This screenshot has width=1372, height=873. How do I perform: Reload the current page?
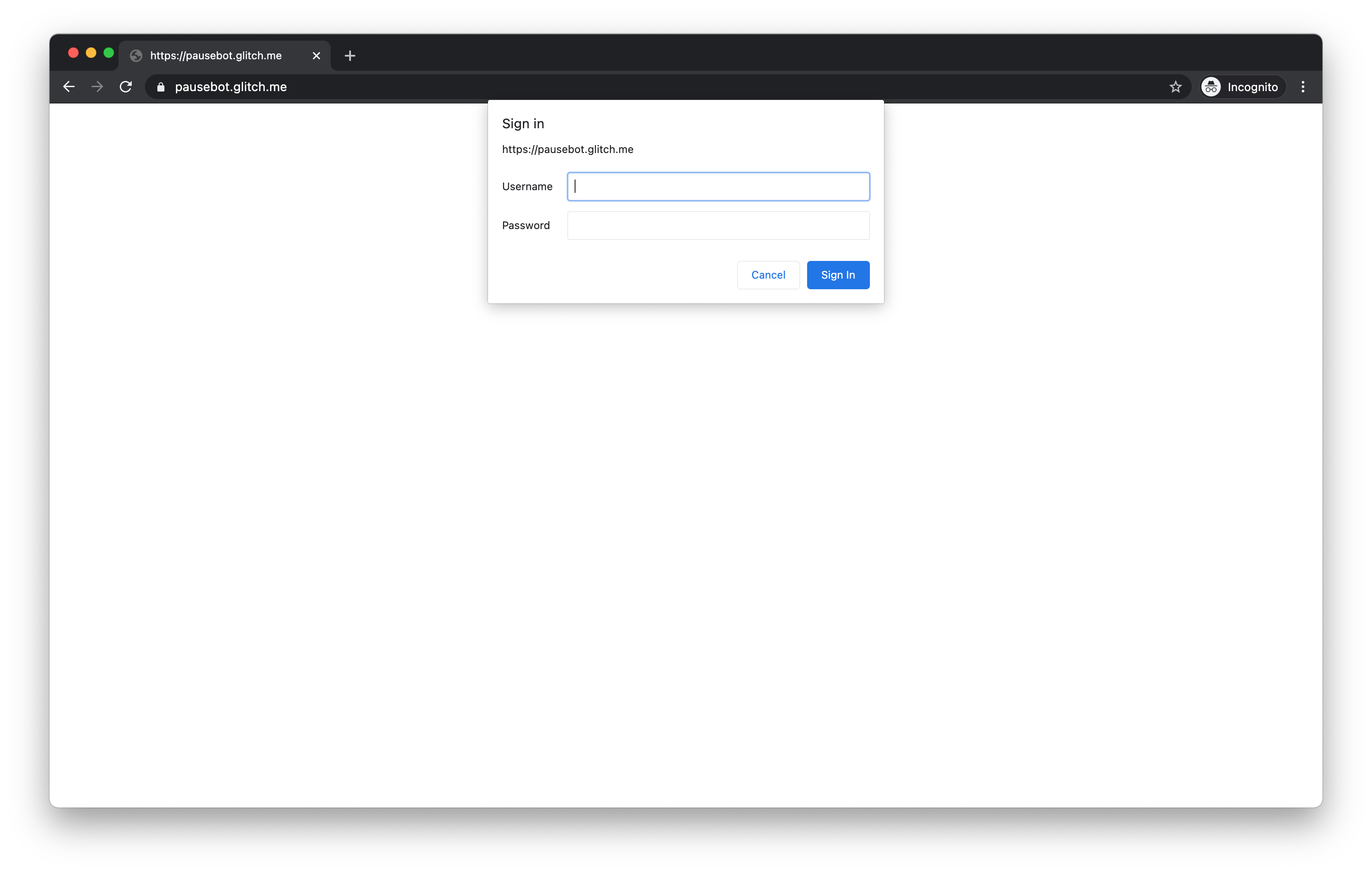(126, 87)
